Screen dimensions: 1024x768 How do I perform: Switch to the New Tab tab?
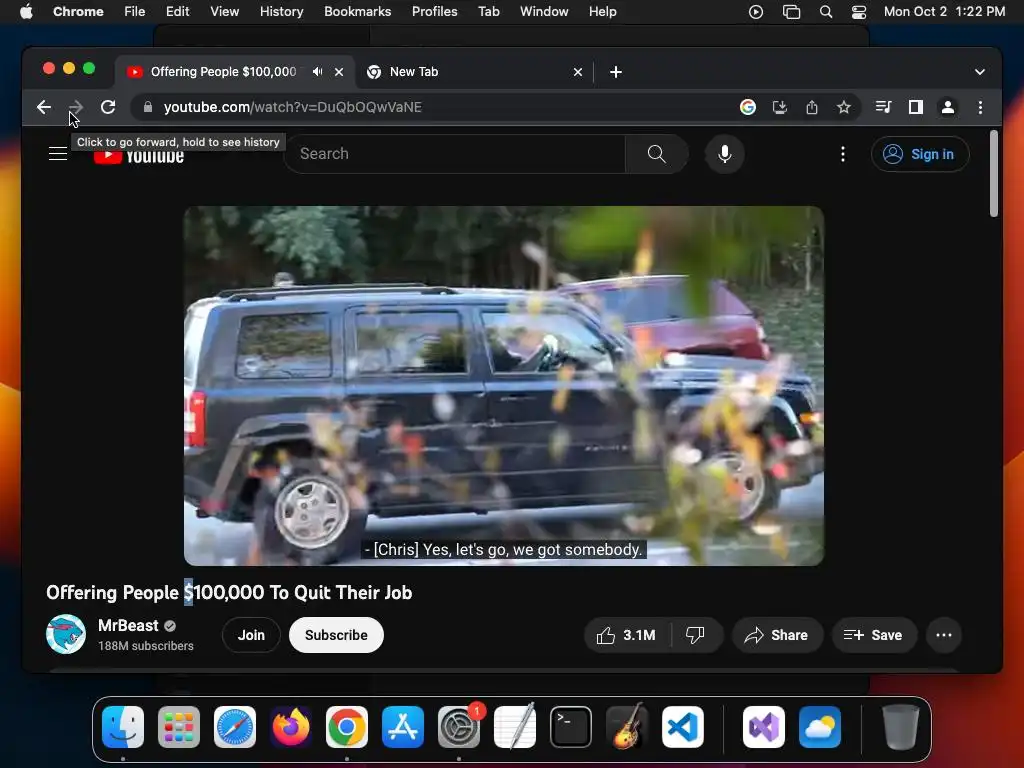coord(474,72)
